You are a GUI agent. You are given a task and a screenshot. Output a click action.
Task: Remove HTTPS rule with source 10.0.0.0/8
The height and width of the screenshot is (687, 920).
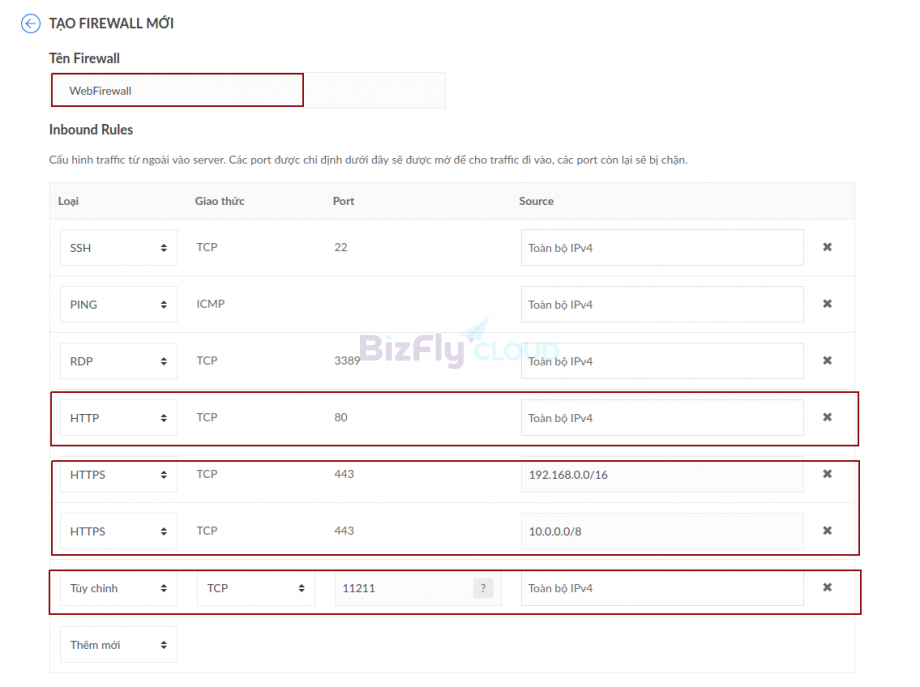[827, 530]
